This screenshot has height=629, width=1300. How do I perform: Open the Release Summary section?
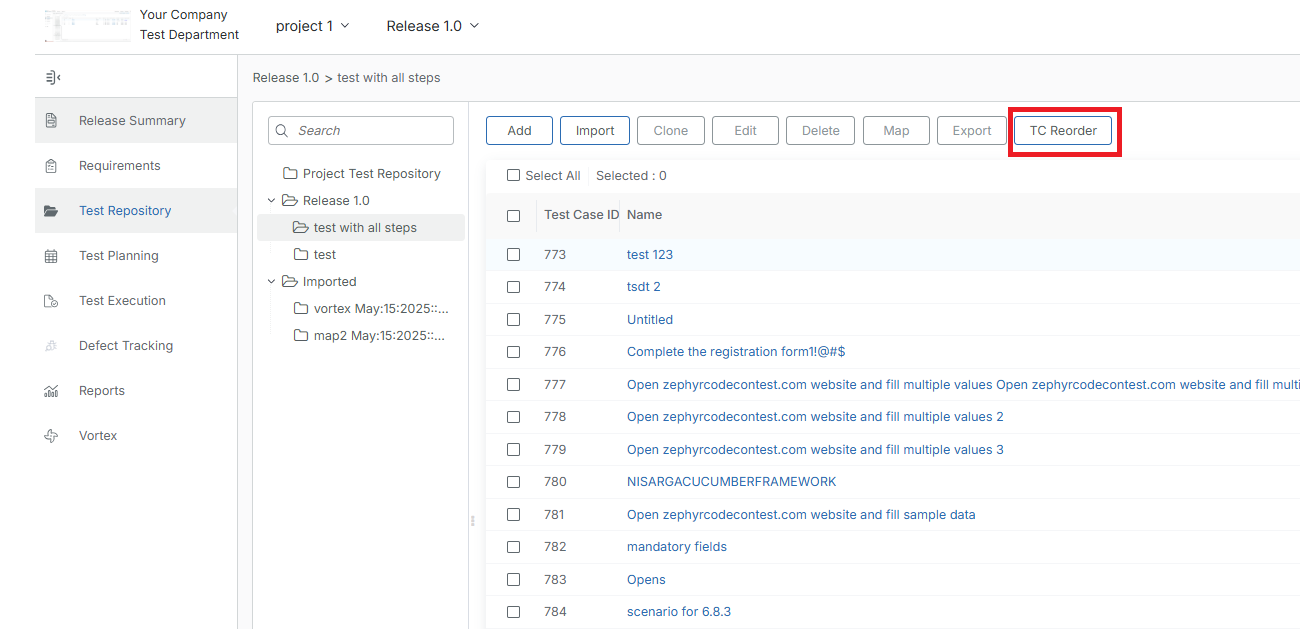131,120
